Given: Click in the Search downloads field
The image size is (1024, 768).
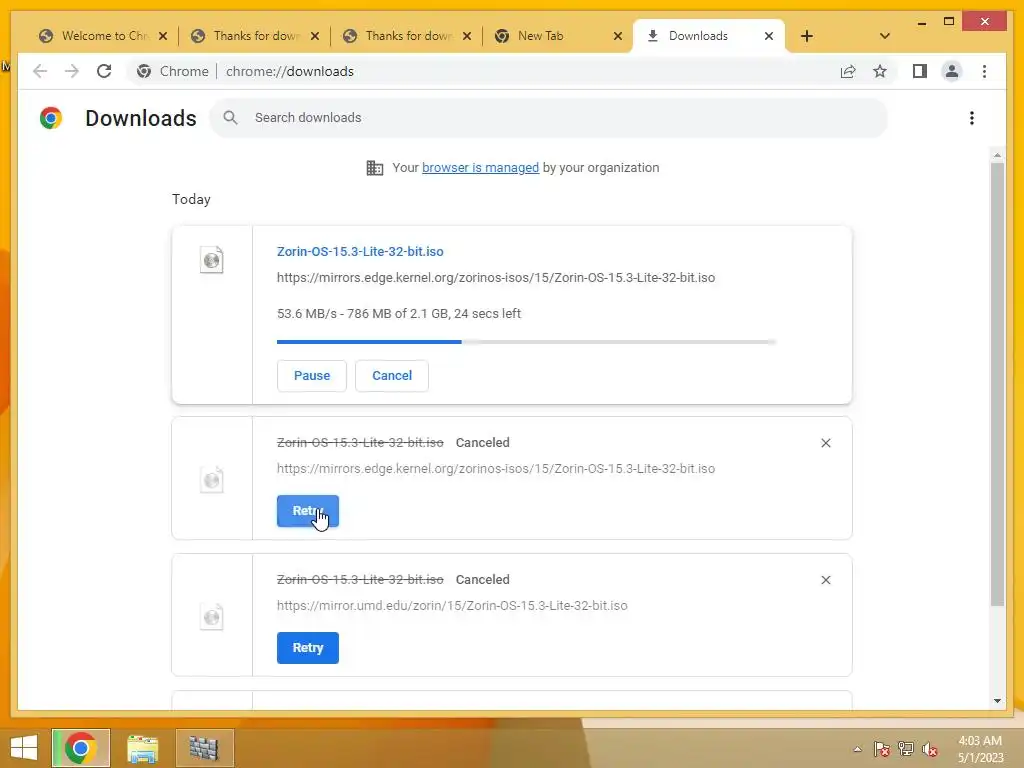Looking at the screenshot, I should click(x=549, y=118).
